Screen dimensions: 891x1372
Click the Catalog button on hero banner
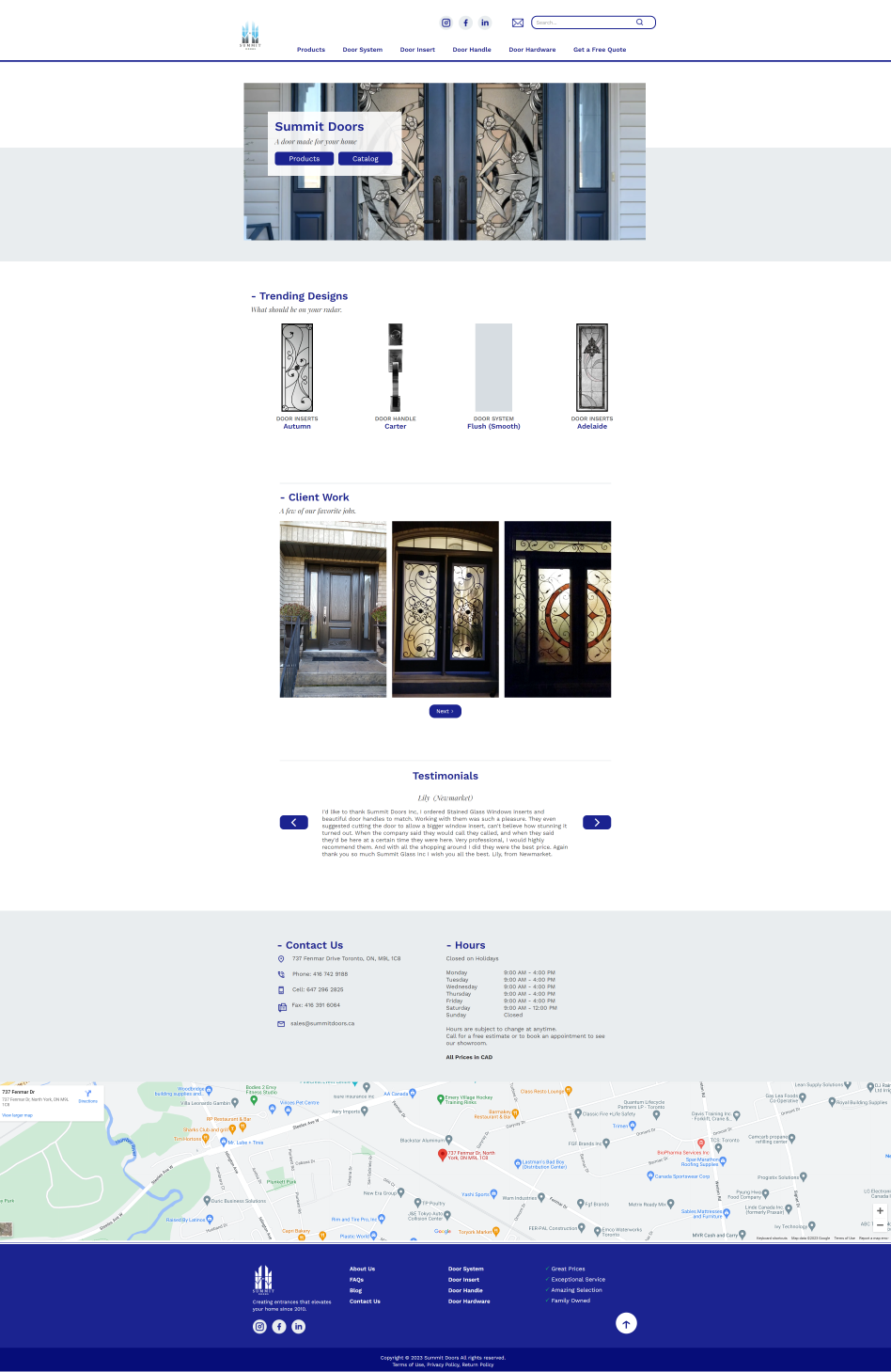coord(366,159)
